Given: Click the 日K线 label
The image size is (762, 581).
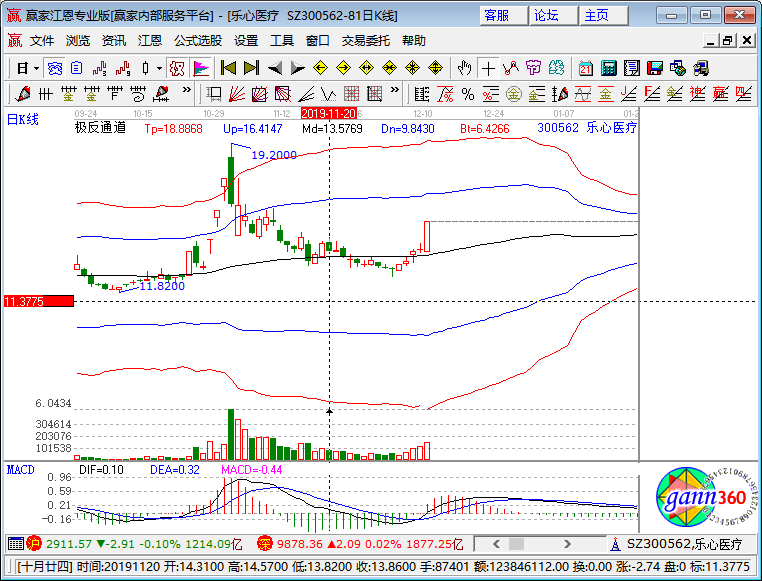Looking at the screenshot, I should [x=23, y=120].
